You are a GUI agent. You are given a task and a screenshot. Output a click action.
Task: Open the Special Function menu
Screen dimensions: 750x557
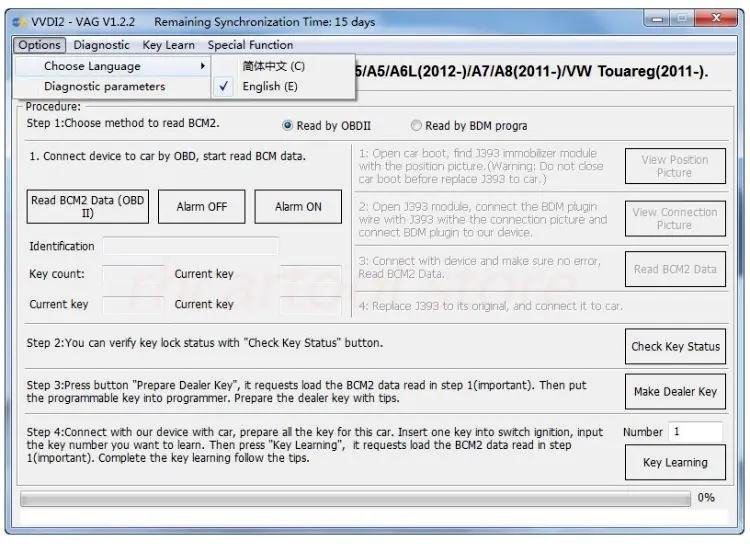coord(250,45)
